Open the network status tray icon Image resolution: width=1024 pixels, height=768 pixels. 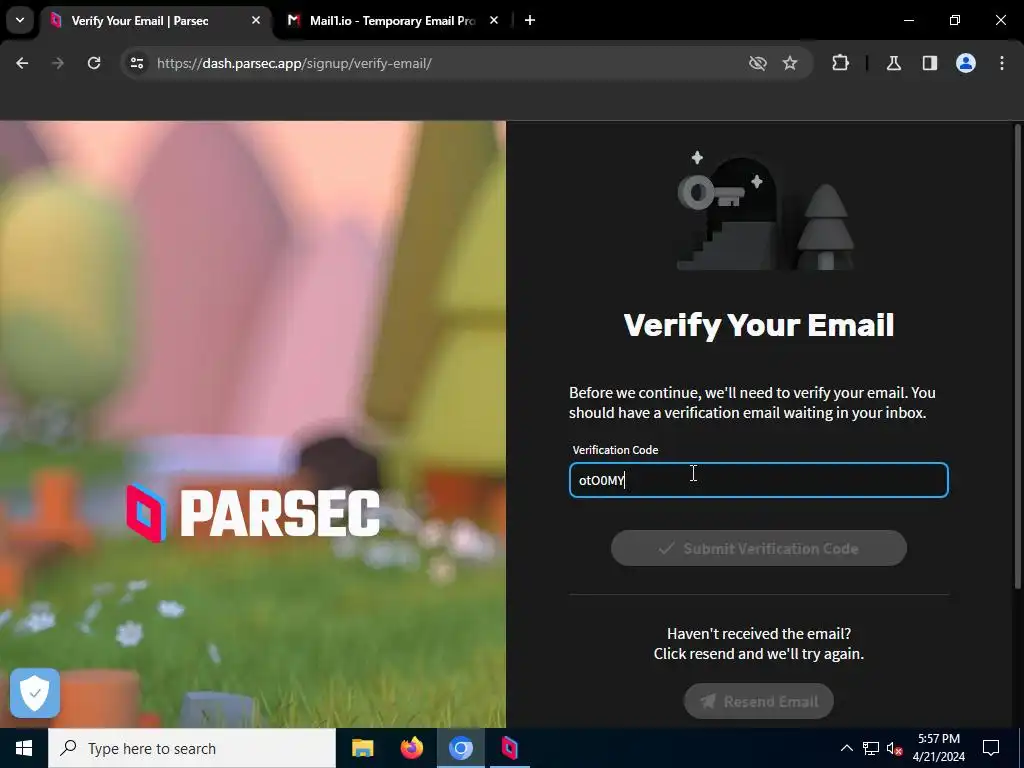pyautogui.click(x=871, y=748)
